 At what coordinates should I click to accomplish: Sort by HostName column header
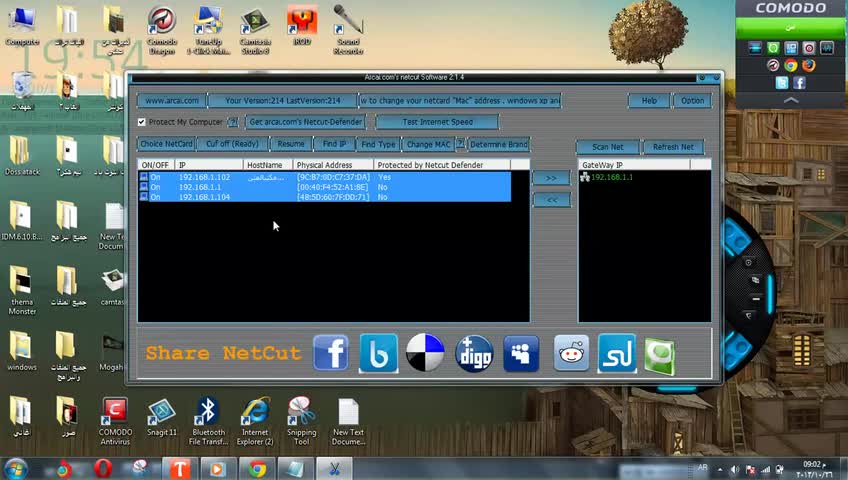tap(268, 165)
